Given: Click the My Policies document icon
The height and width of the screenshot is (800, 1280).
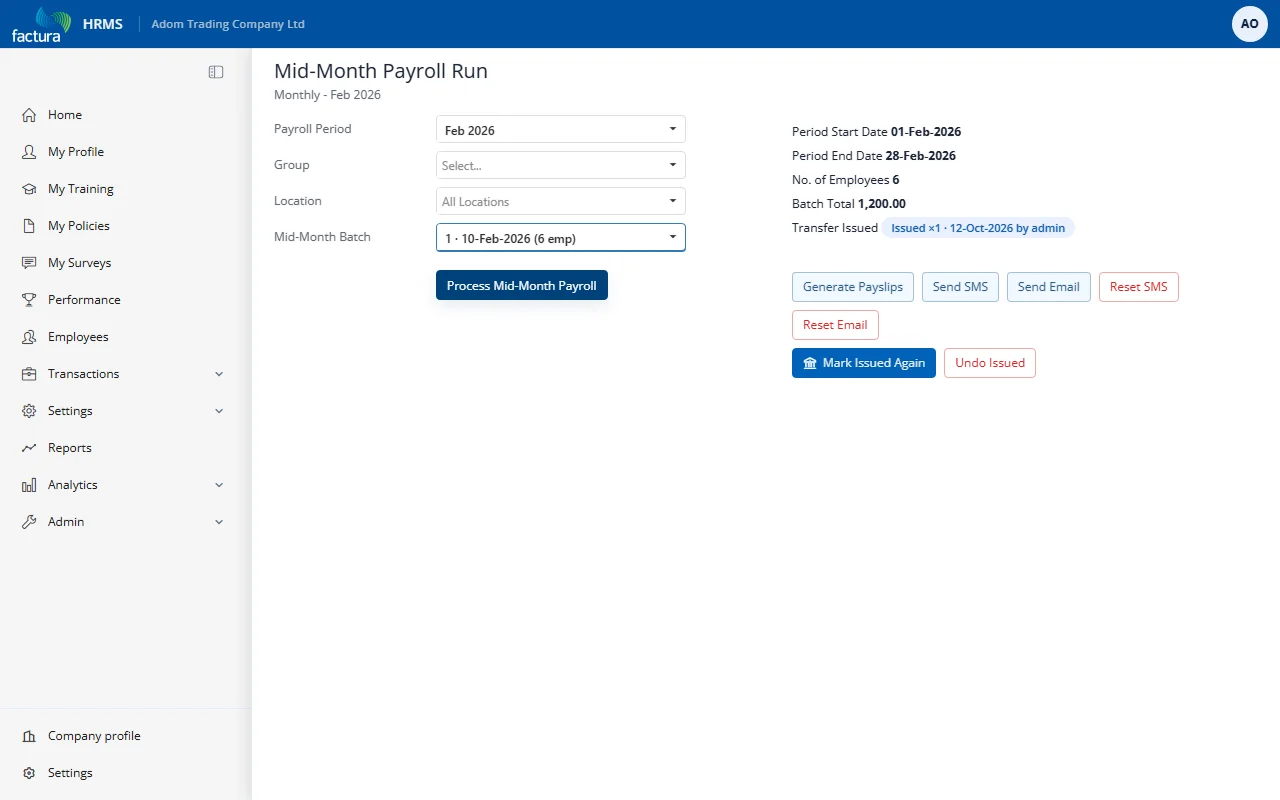Looking at the screenshot, I should (29, 226).
